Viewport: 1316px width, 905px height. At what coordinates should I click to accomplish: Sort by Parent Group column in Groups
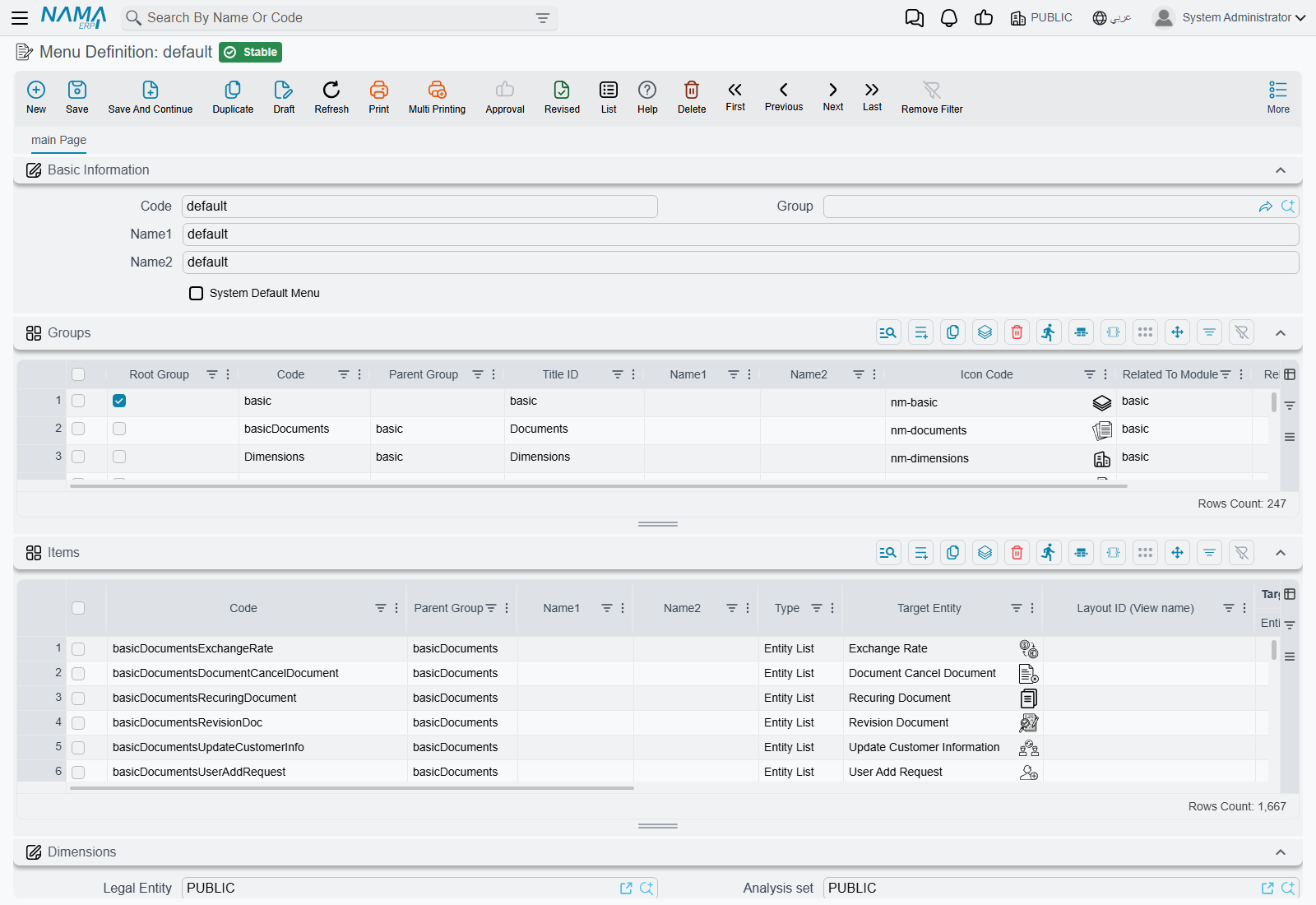(424, 374)
